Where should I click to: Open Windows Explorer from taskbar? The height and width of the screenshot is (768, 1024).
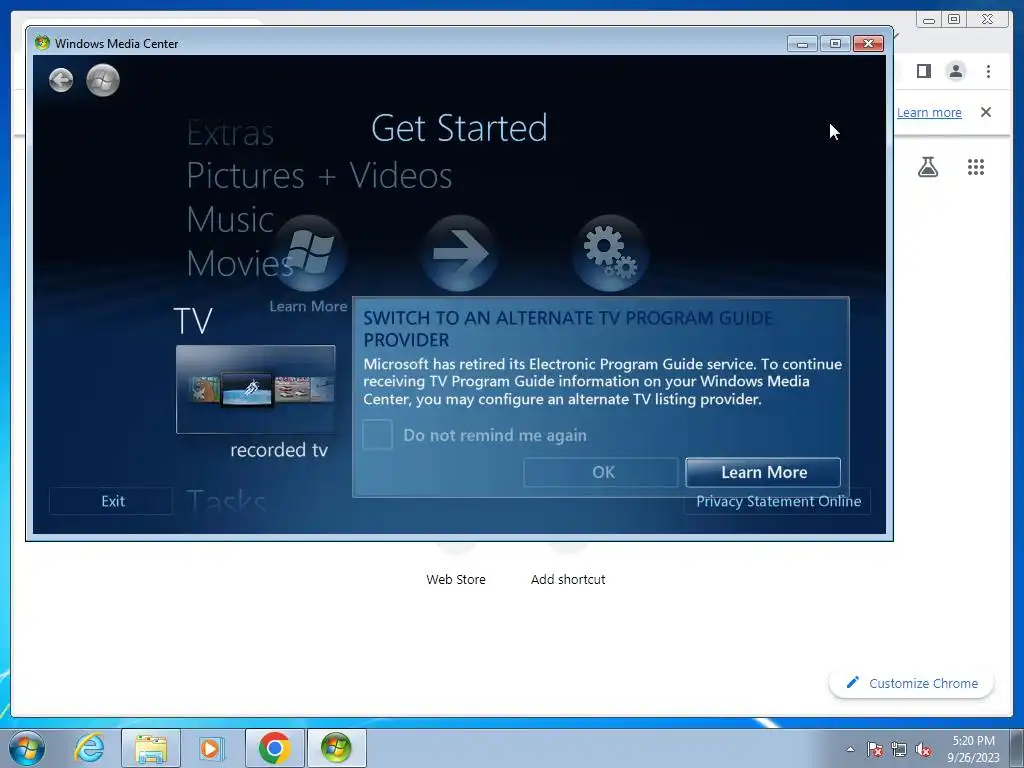(x=151, y=748)
